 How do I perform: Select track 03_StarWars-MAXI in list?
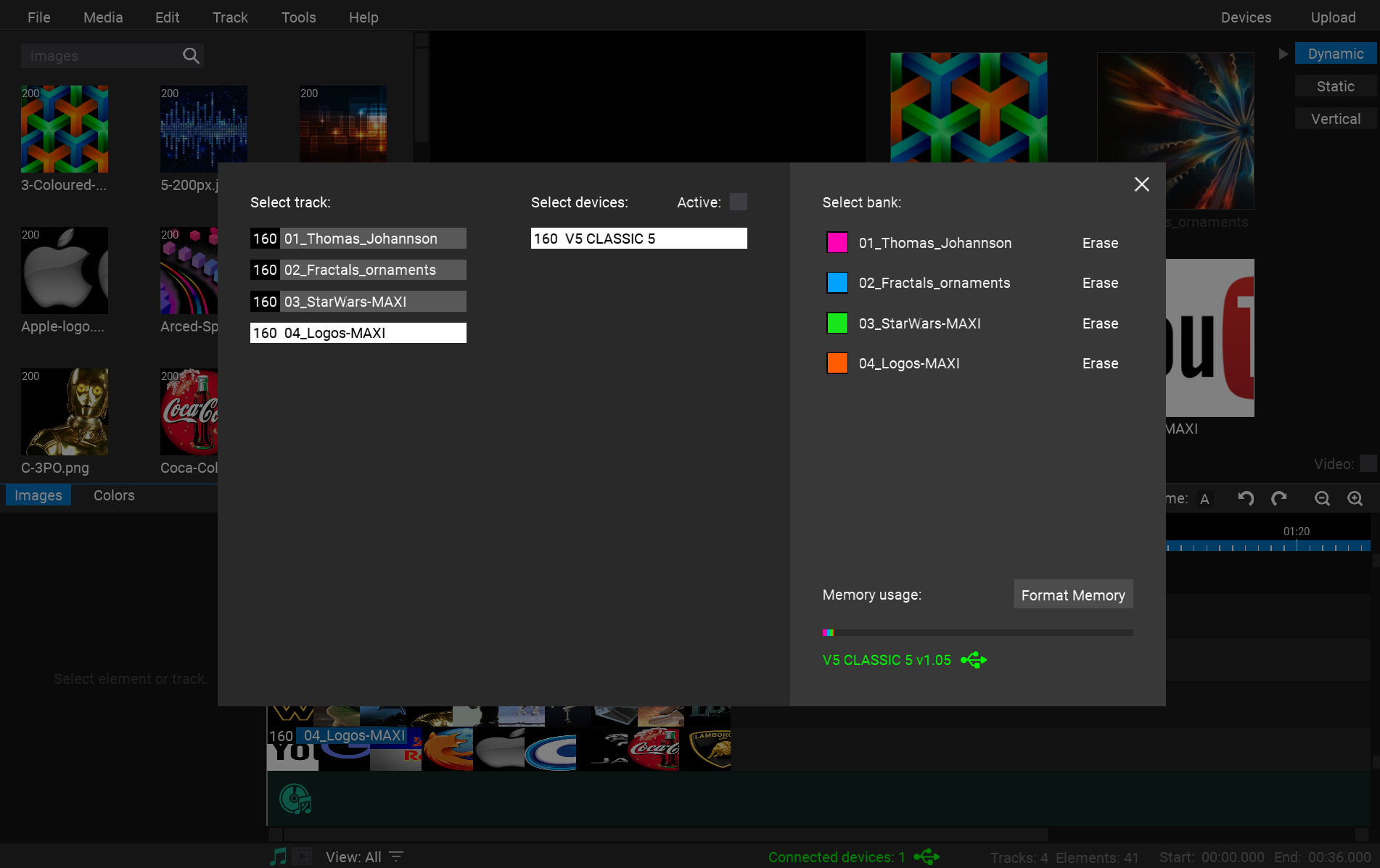click(x=358, y=302)
